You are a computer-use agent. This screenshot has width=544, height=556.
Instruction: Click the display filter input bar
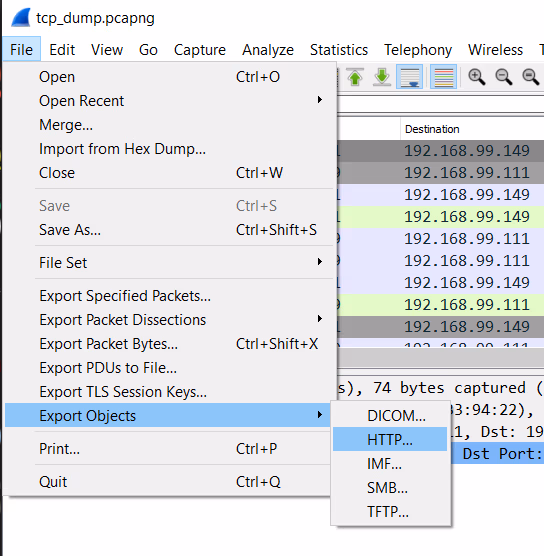[440, 105]
